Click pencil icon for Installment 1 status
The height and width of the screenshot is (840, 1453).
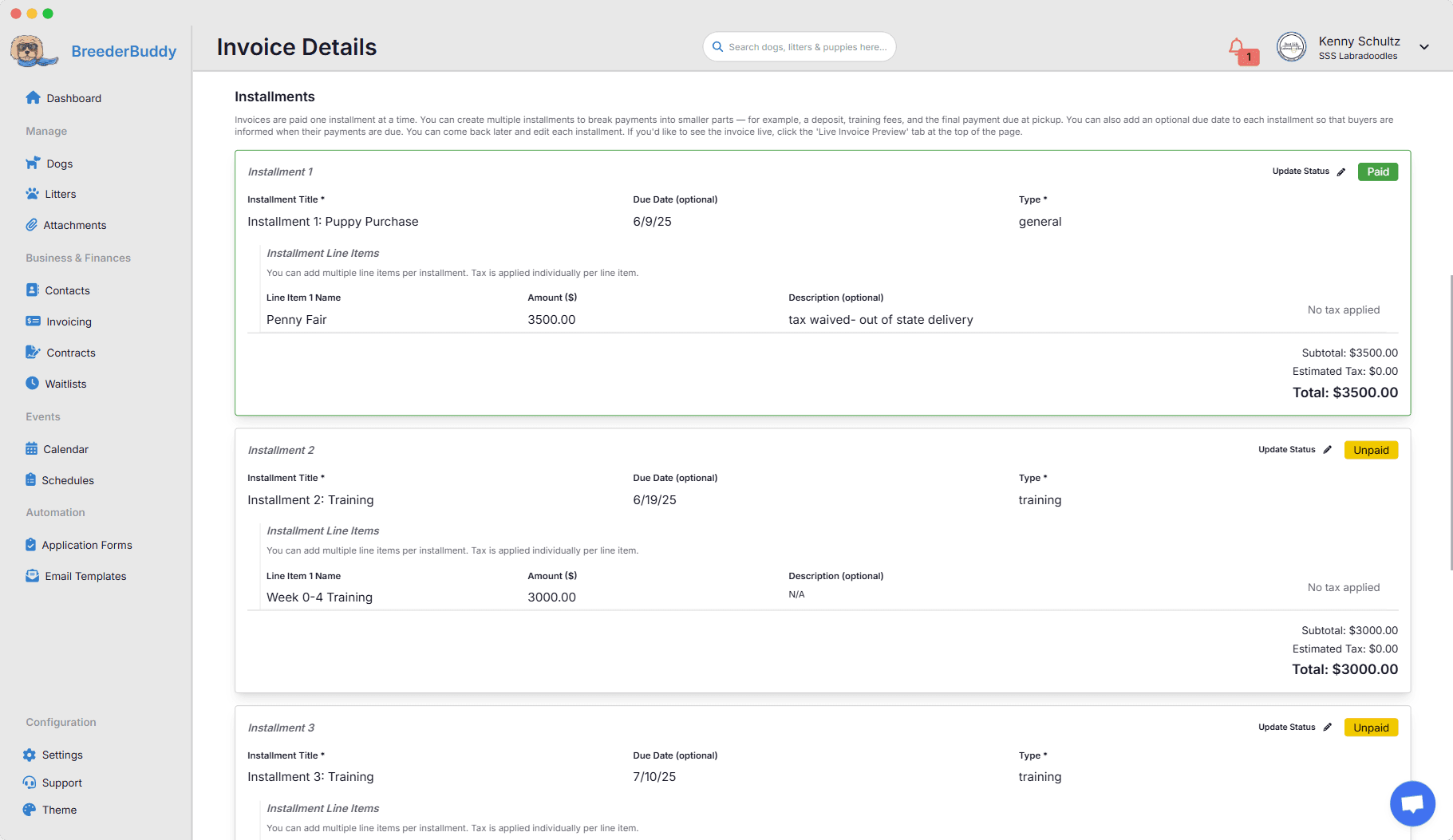pos(1341,172)
